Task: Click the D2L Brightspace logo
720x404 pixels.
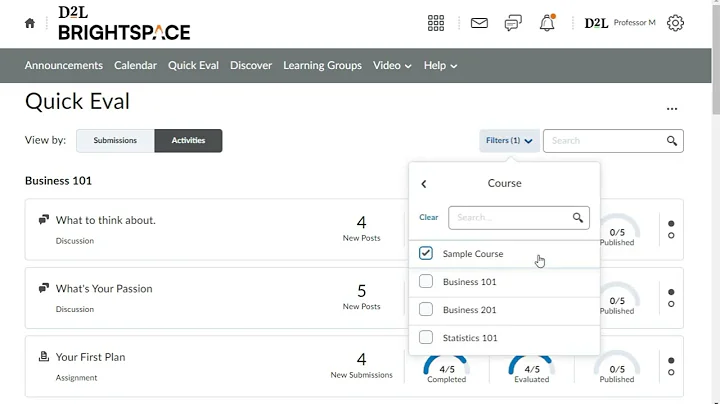Action: point(124,23)
